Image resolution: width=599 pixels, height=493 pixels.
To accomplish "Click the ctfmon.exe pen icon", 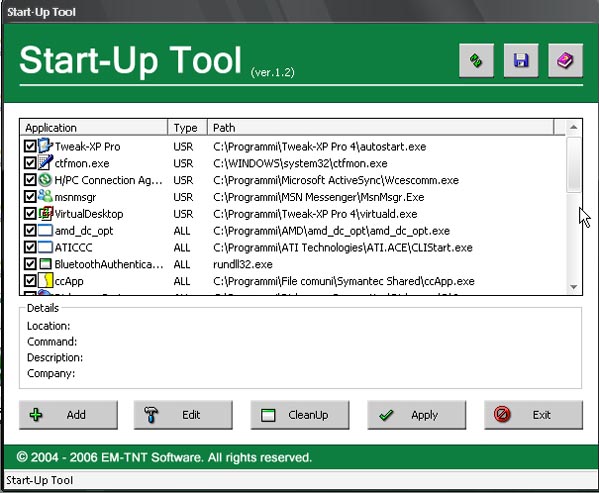I will [45, 163].
